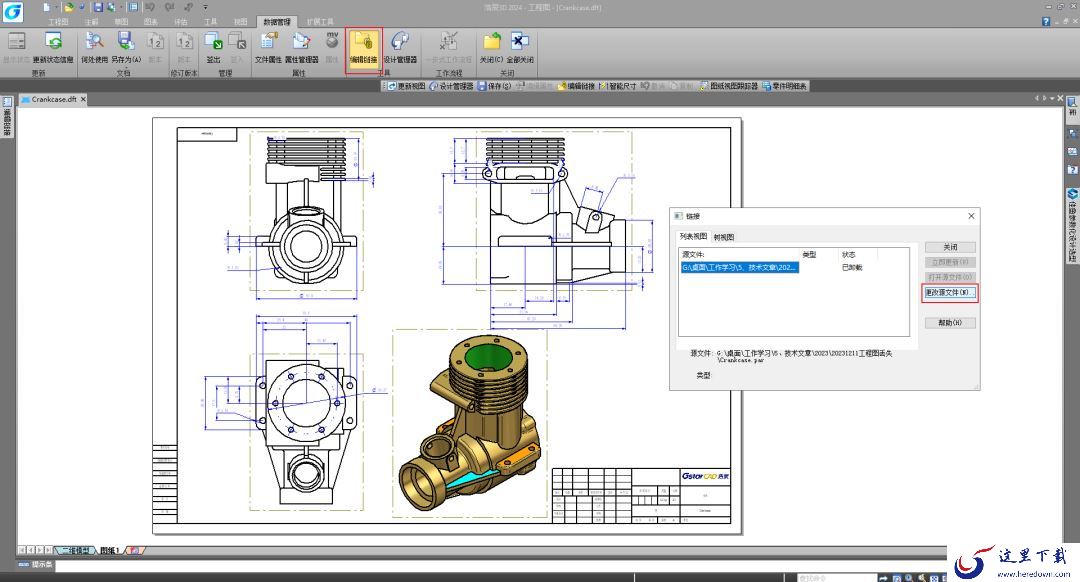Click the 更改源文件(N)... button
Viewport: 1080px width, 582px height.
[950, 293]
